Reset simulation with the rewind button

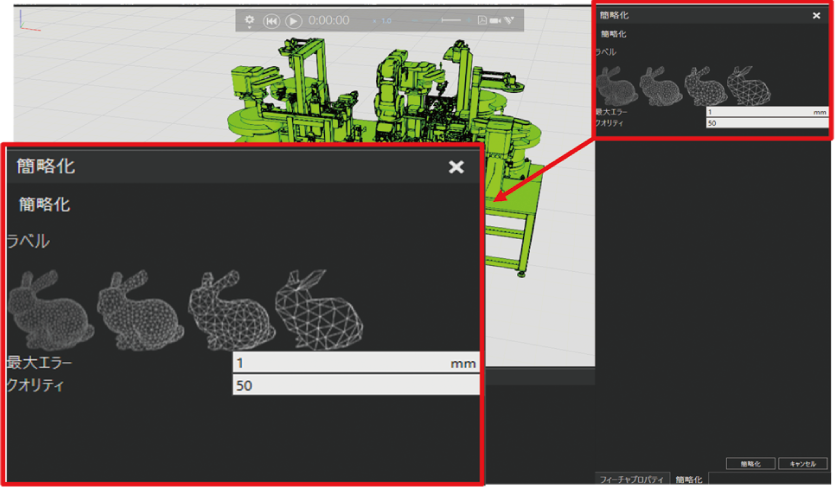tap(271, 20)
